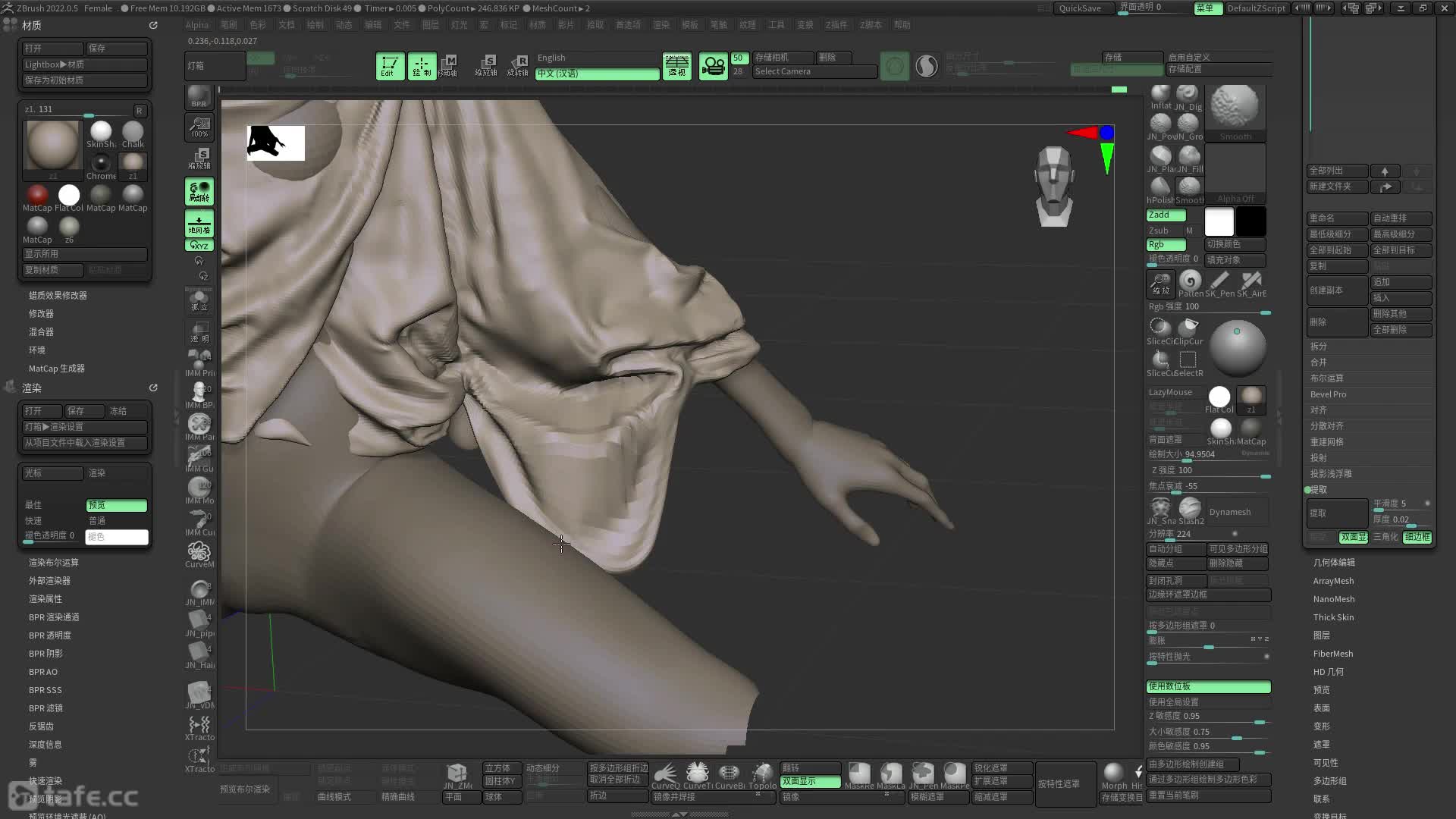The width and height of the screenshot is (1456, 819).
Task: Click the head-shaped camera orientation widget
Action: (1054, 187)
